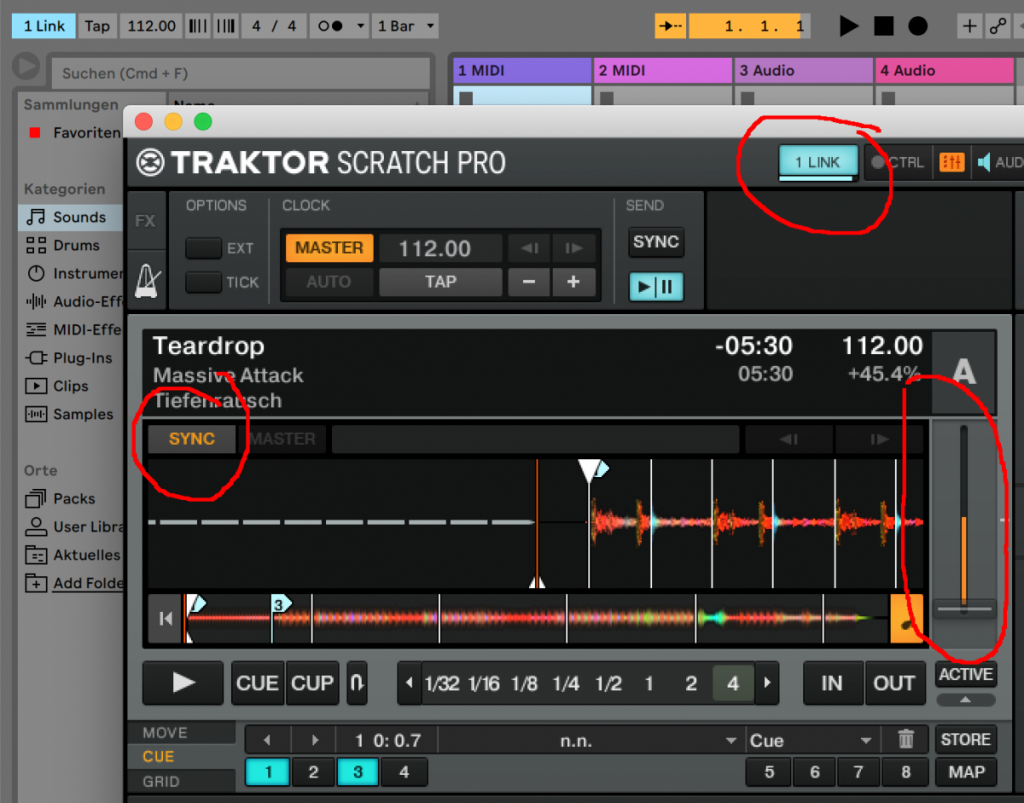Toggle the flux loop icon beside CUP
1024x803 pixels.
[x=357, y=683]
